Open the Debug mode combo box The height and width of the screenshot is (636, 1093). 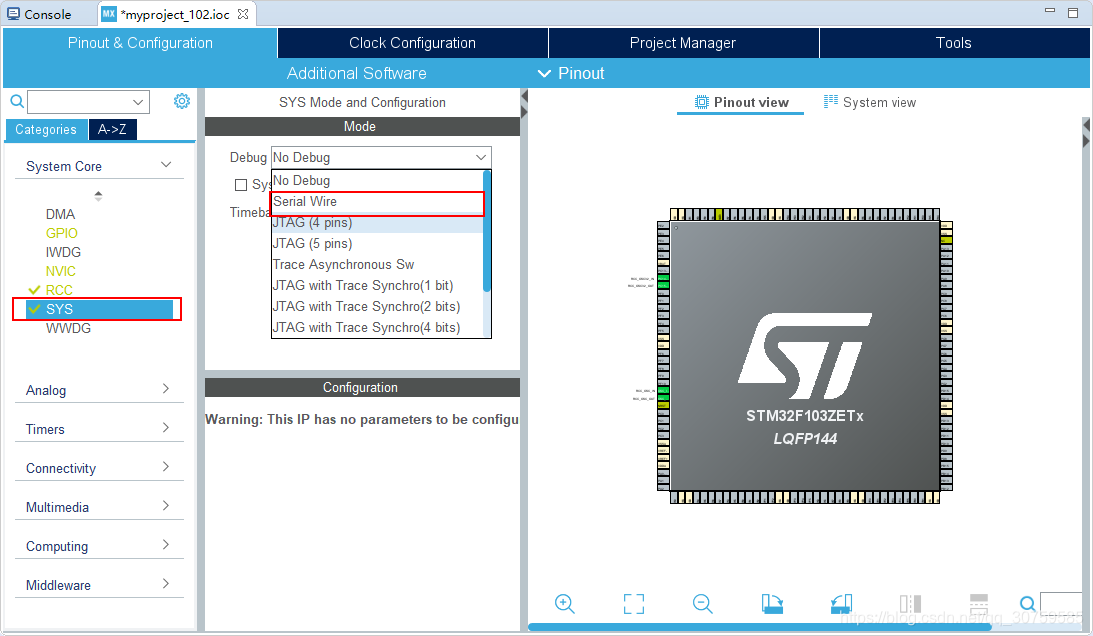pos(381,158)
